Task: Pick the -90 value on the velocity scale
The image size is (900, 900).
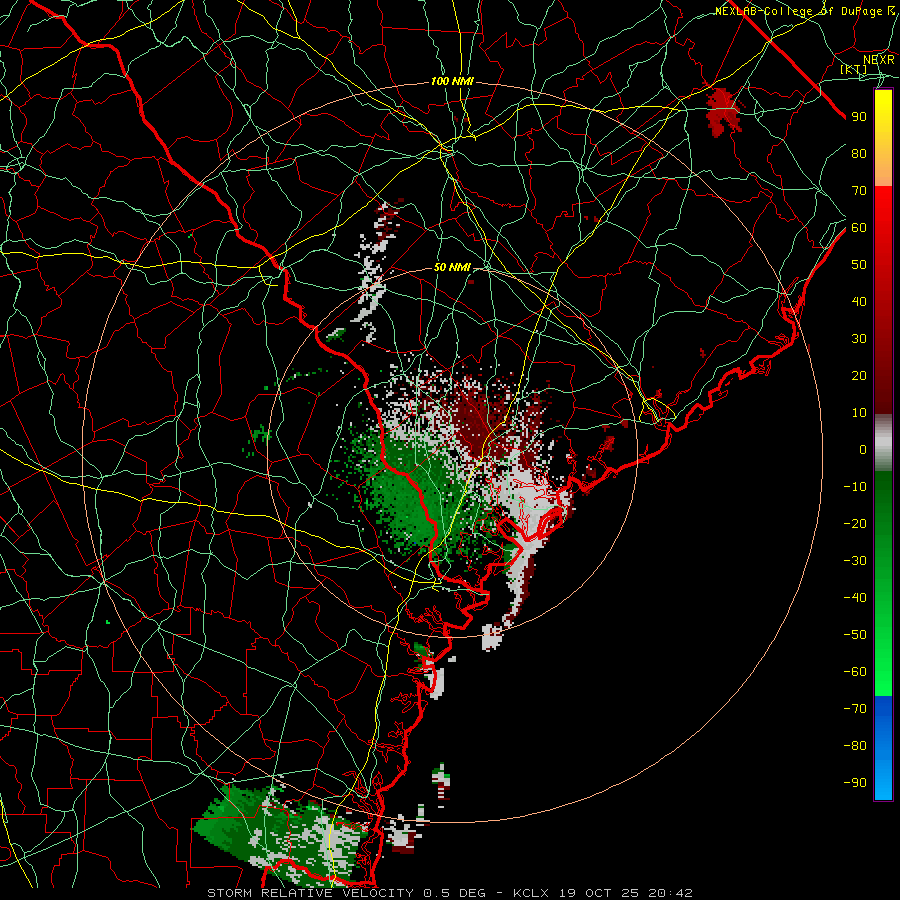Action: [x=855, y=783]
